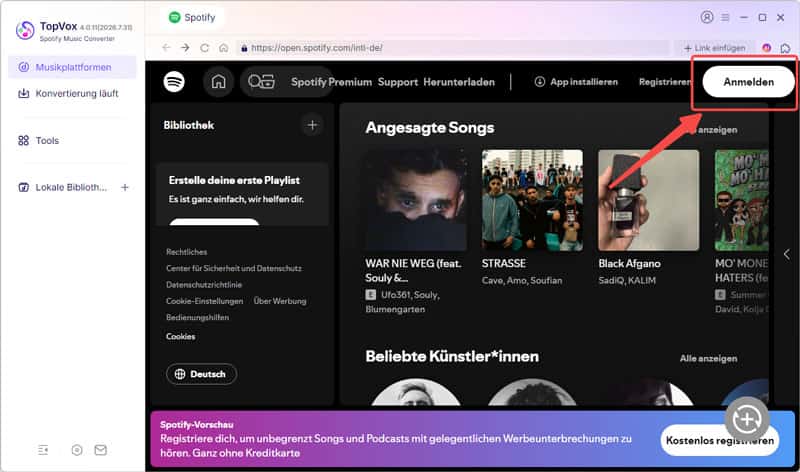Image resolution: width=800 pixels, height=472 pixels.
Task: Click the Anmelden button
Action: 748,82
